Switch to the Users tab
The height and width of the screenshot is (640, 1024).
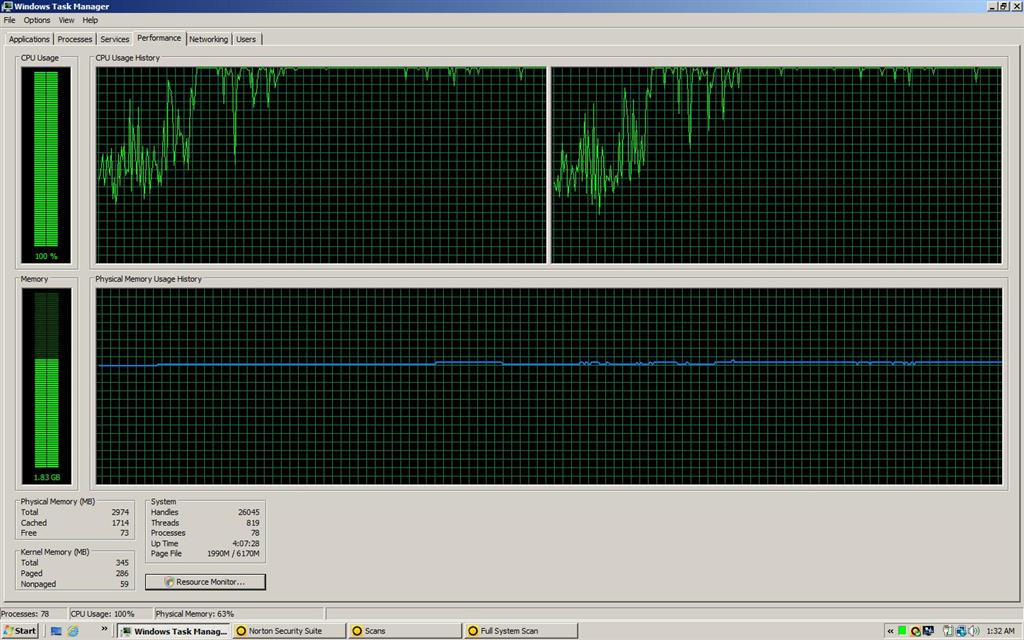(x=246, y=39)
